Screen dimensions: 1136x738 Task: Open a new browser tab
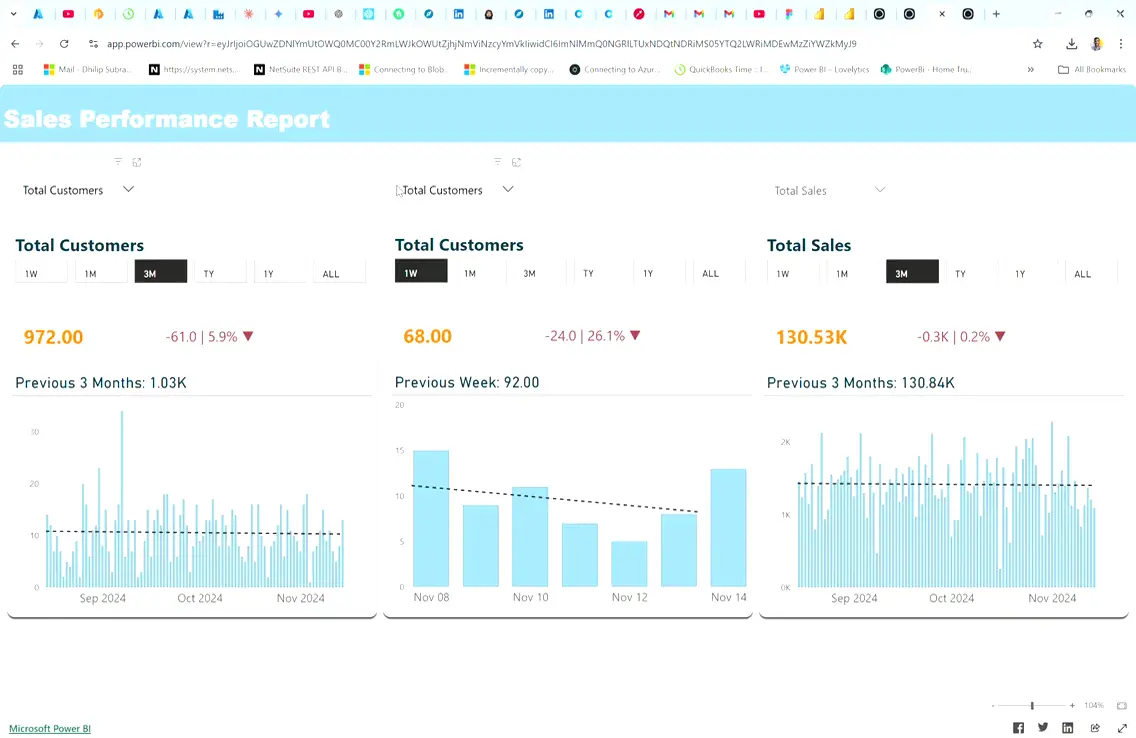996,14
